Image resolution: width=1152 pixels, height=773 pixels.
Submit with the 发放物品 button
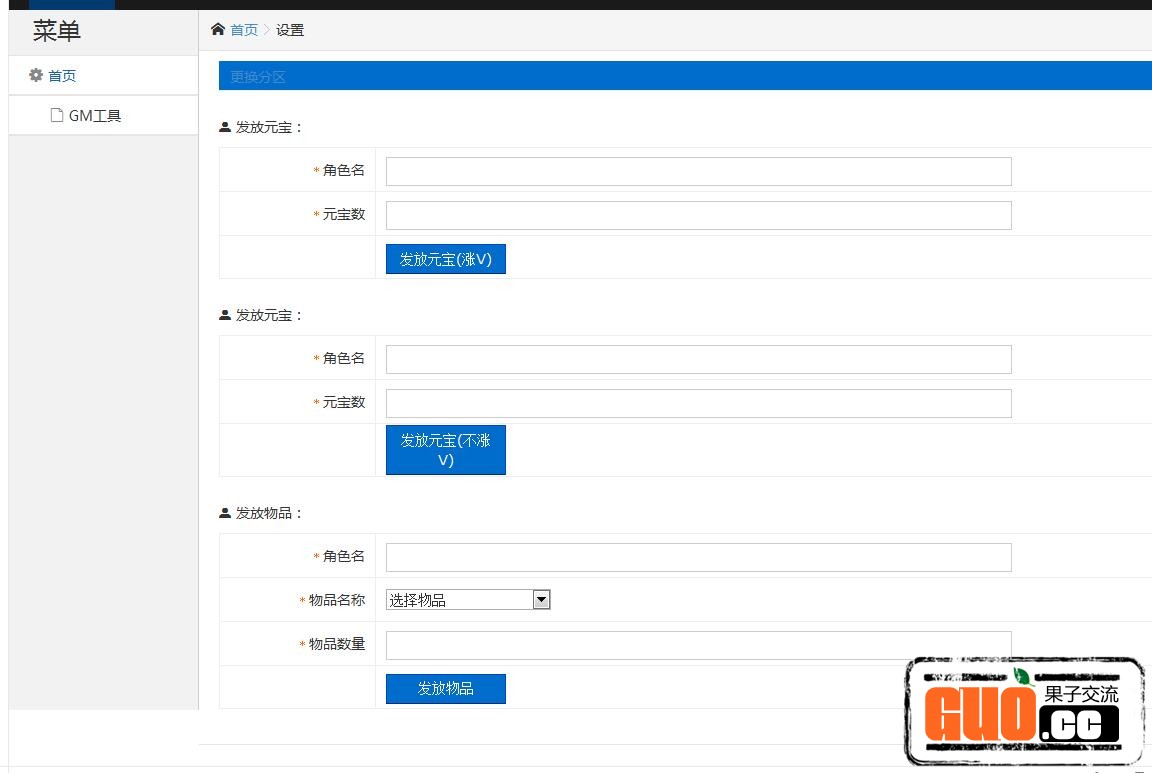tap(445, 689)
